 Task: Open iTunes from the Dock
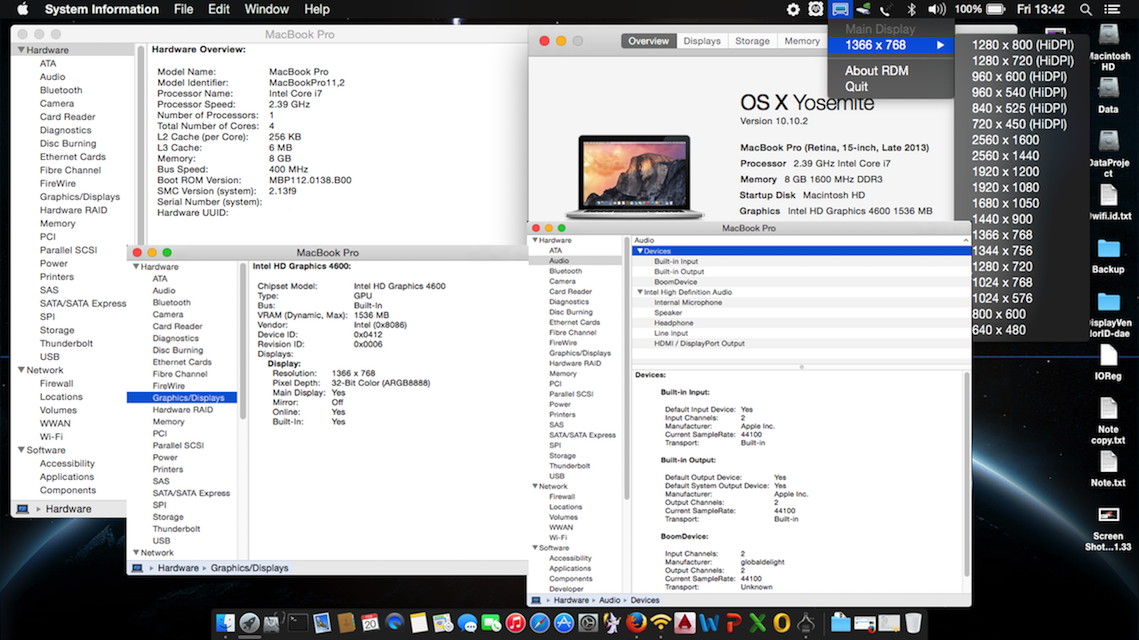(x=515, y=623)
